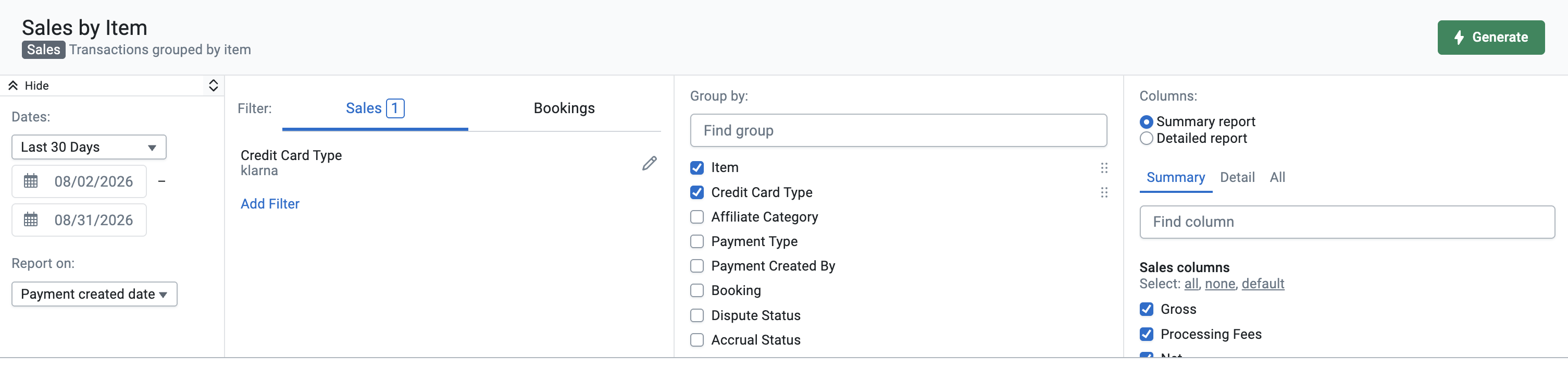Uncheck the Processing Fees column

(x=1146, y=334)
